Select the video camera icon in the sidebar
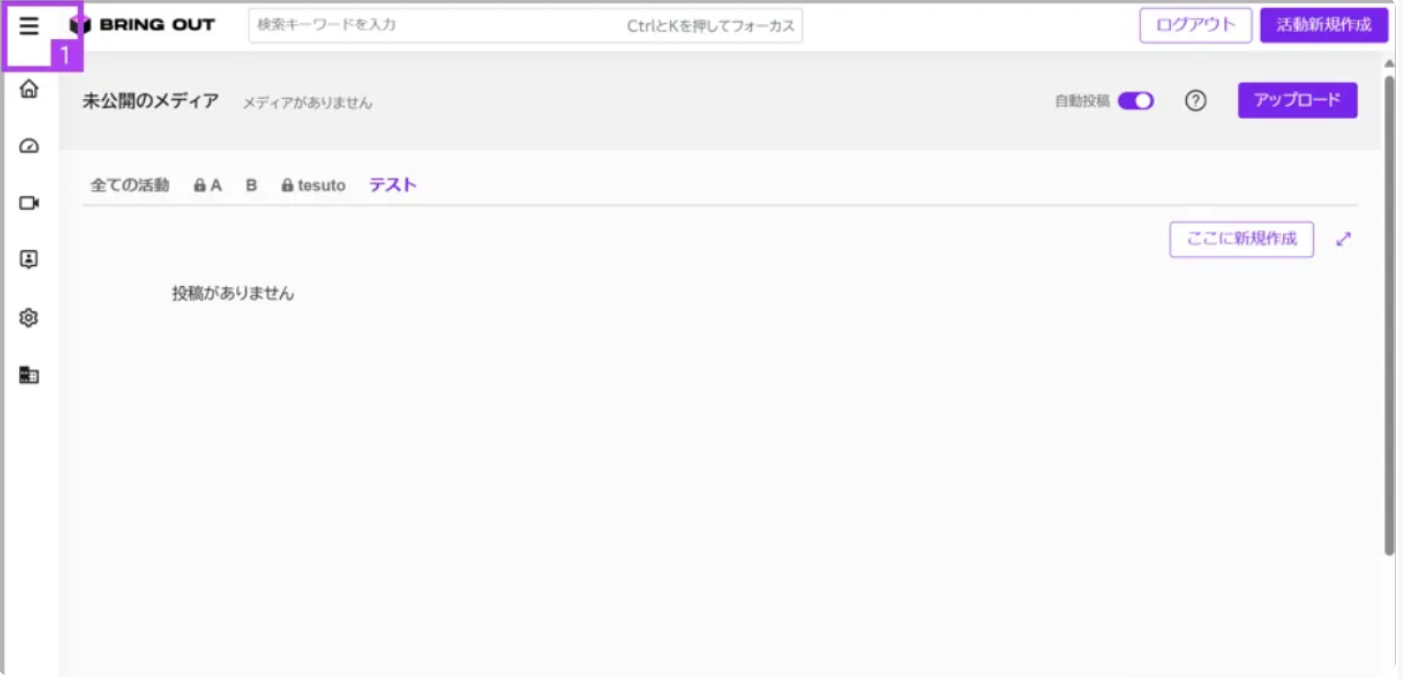Viewport: 1403px width, 680px height. 29,203
